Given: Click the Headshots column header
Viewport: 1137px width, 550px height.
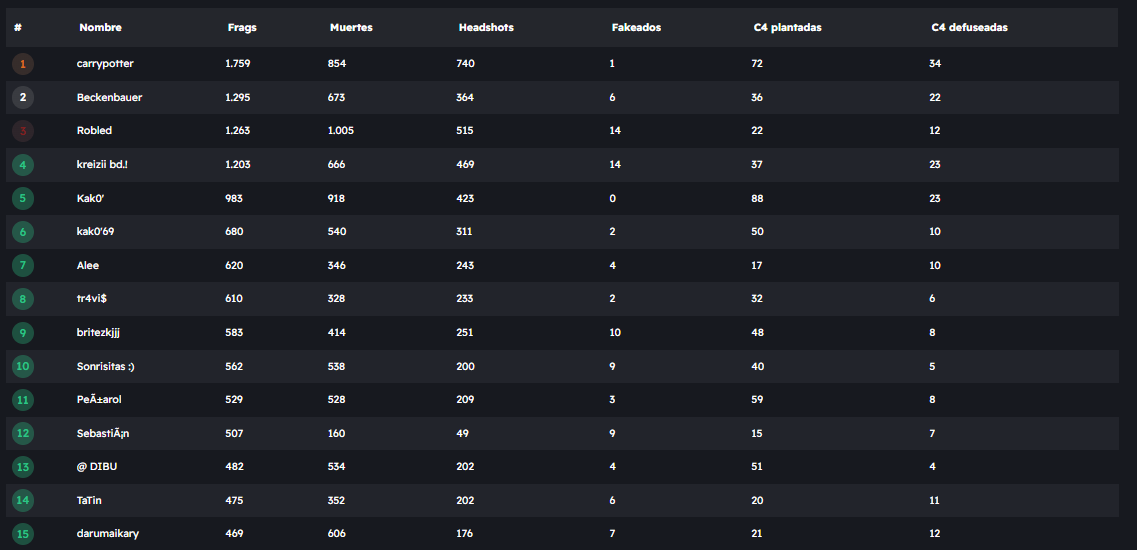Looking at the screenshot, I should tap(486, 28).
